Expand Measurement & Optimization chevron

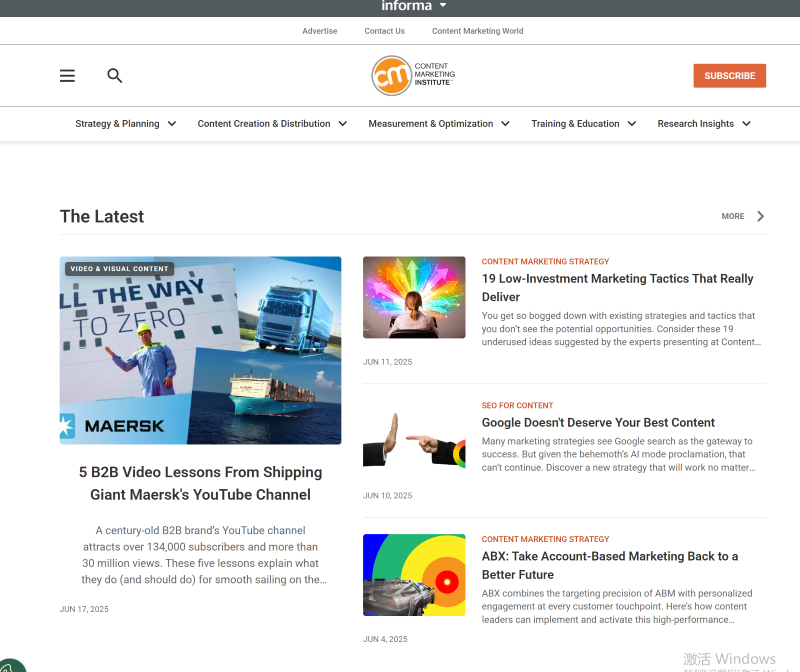tap(505, 123)
